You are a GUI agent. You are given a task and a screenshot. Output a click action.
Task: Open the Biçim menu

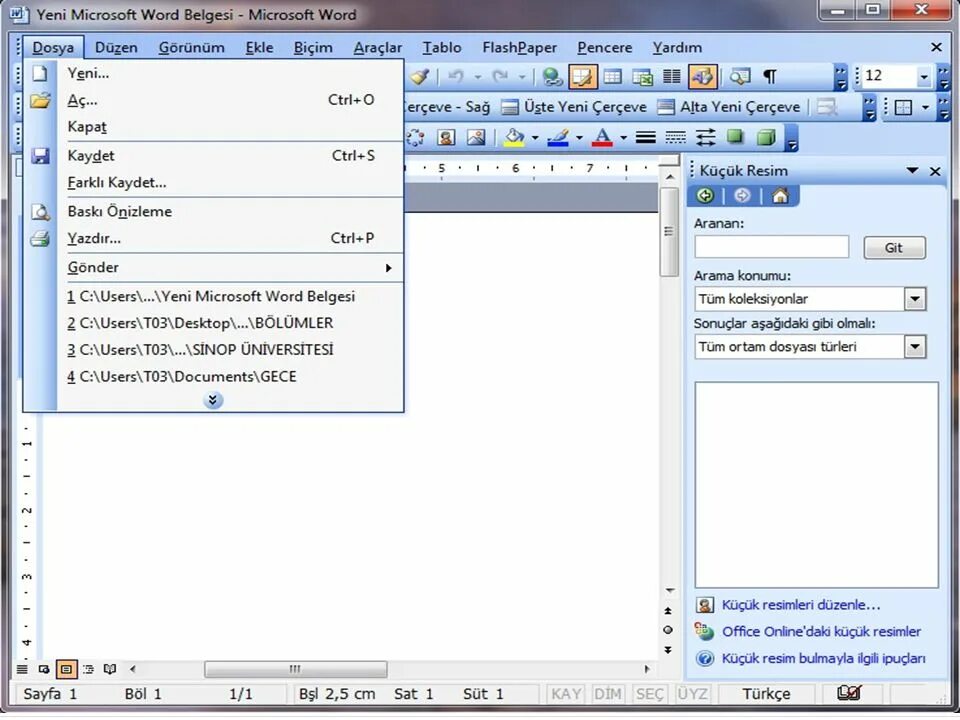pos(313,47)
